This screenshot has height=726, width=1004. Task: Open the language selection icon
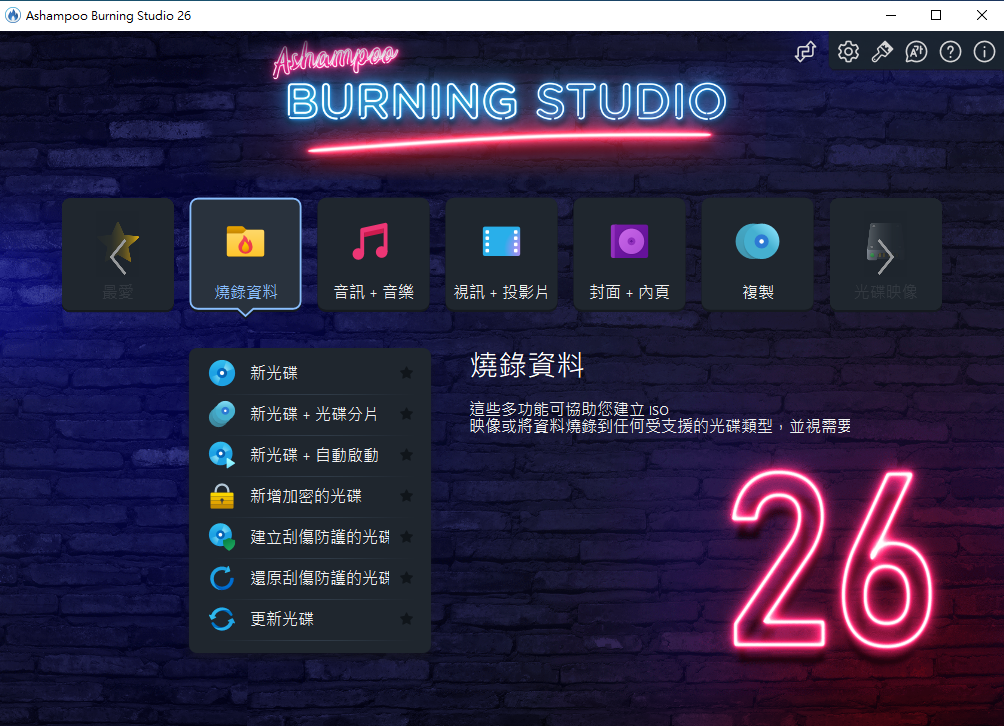pos(916,52)
